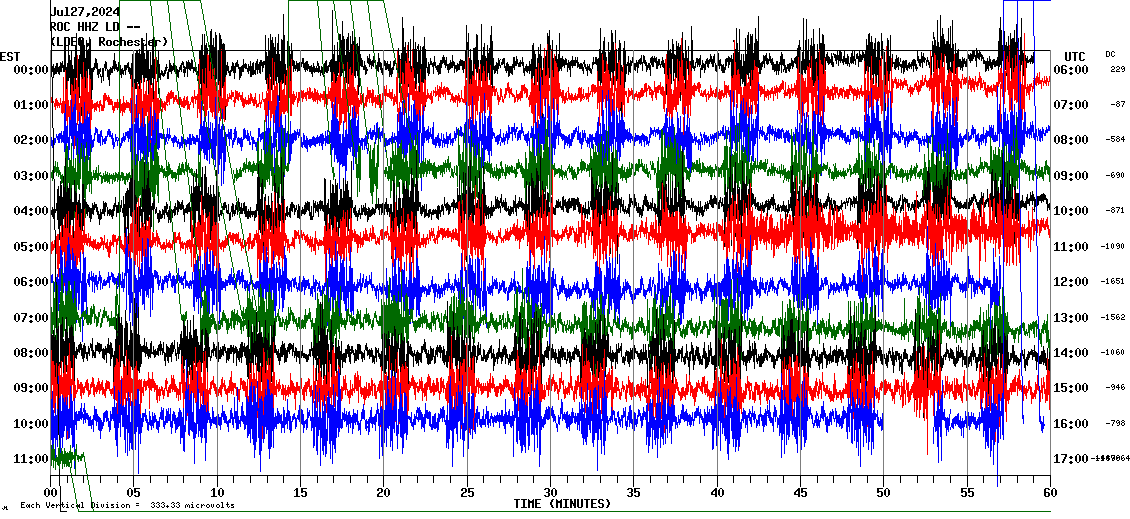Viewport: 1130px width, 519px height.
Task: Click the TIME (MINUTES) axis title
Action: coord(562,504)
